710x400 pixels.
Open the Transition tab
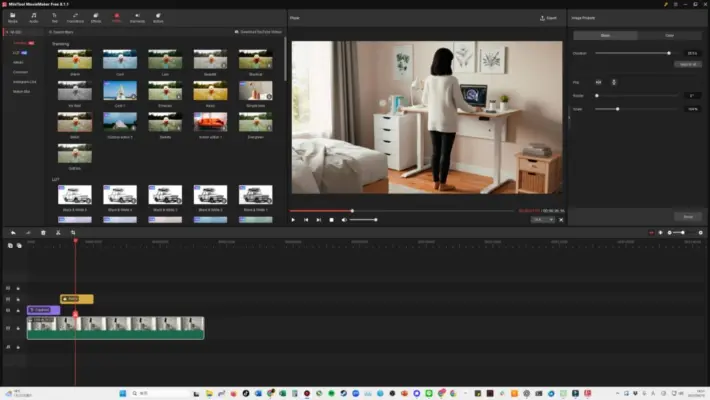pyautogui.click(x=75, y=18)
